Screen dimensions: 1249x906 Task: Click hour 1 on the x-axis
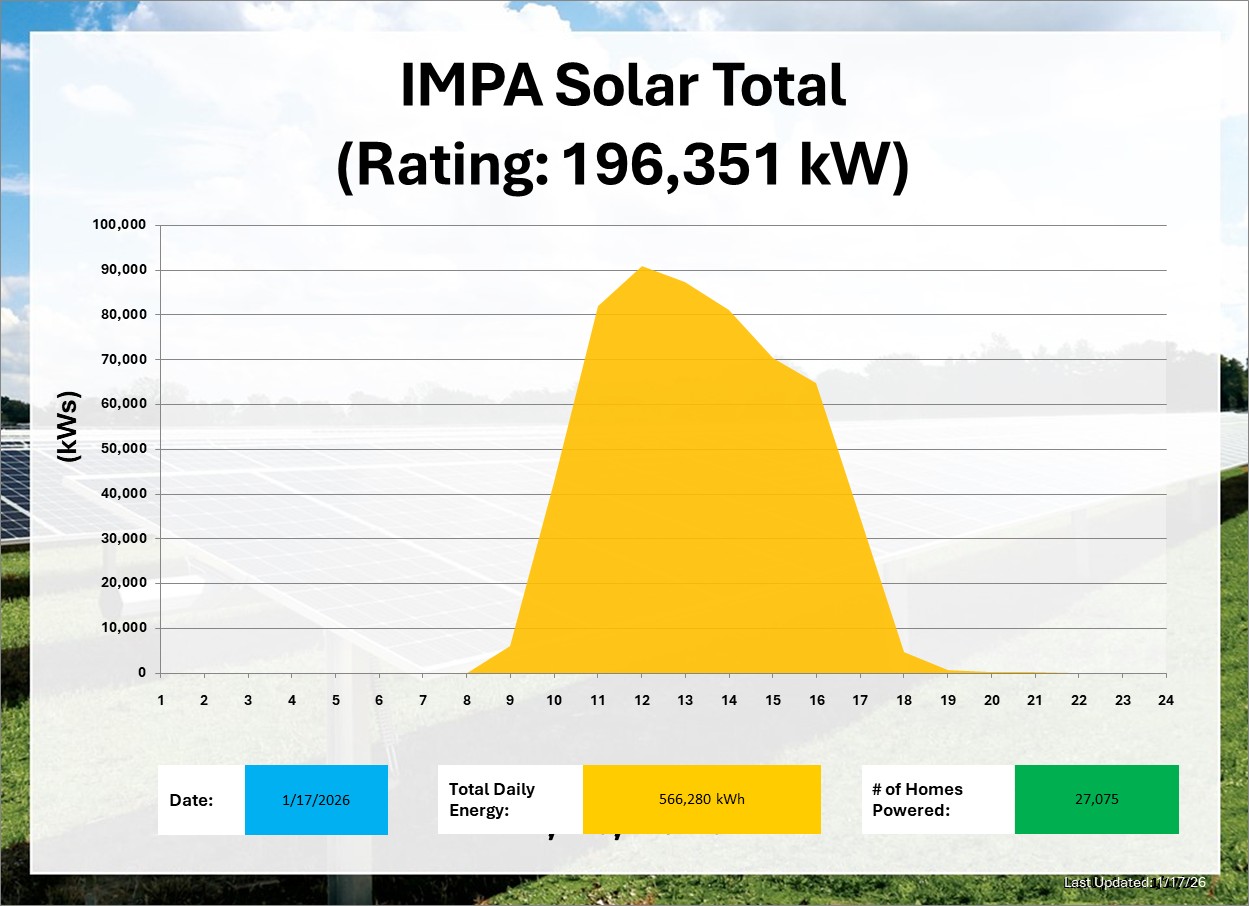pyautogui.click(x=161, y=701)
